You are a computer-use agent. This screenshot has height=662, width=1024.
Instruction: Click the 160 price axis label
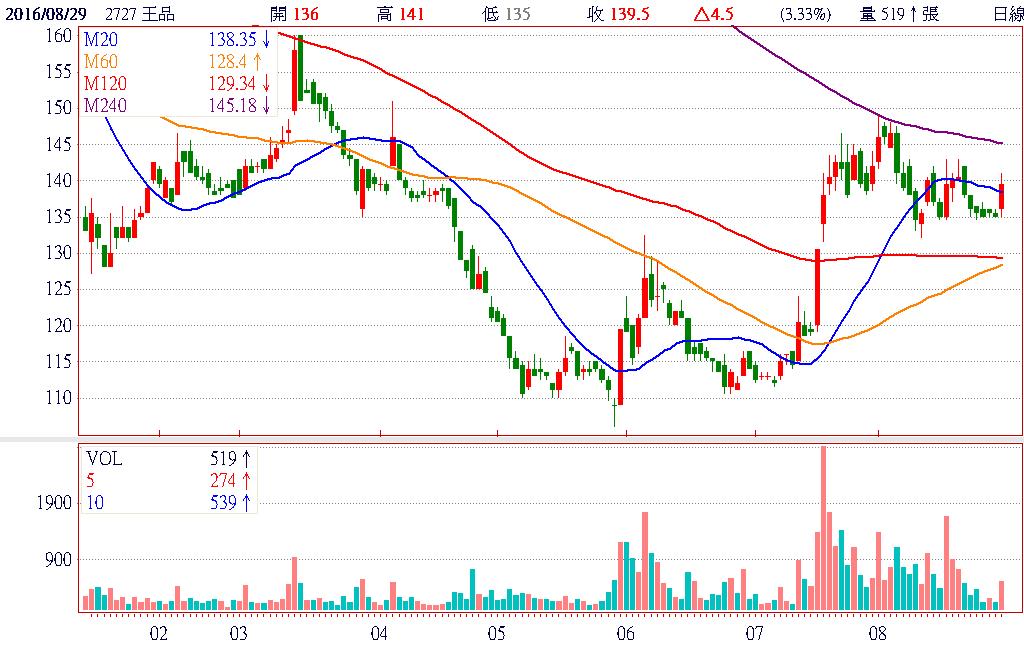point(59,35)
